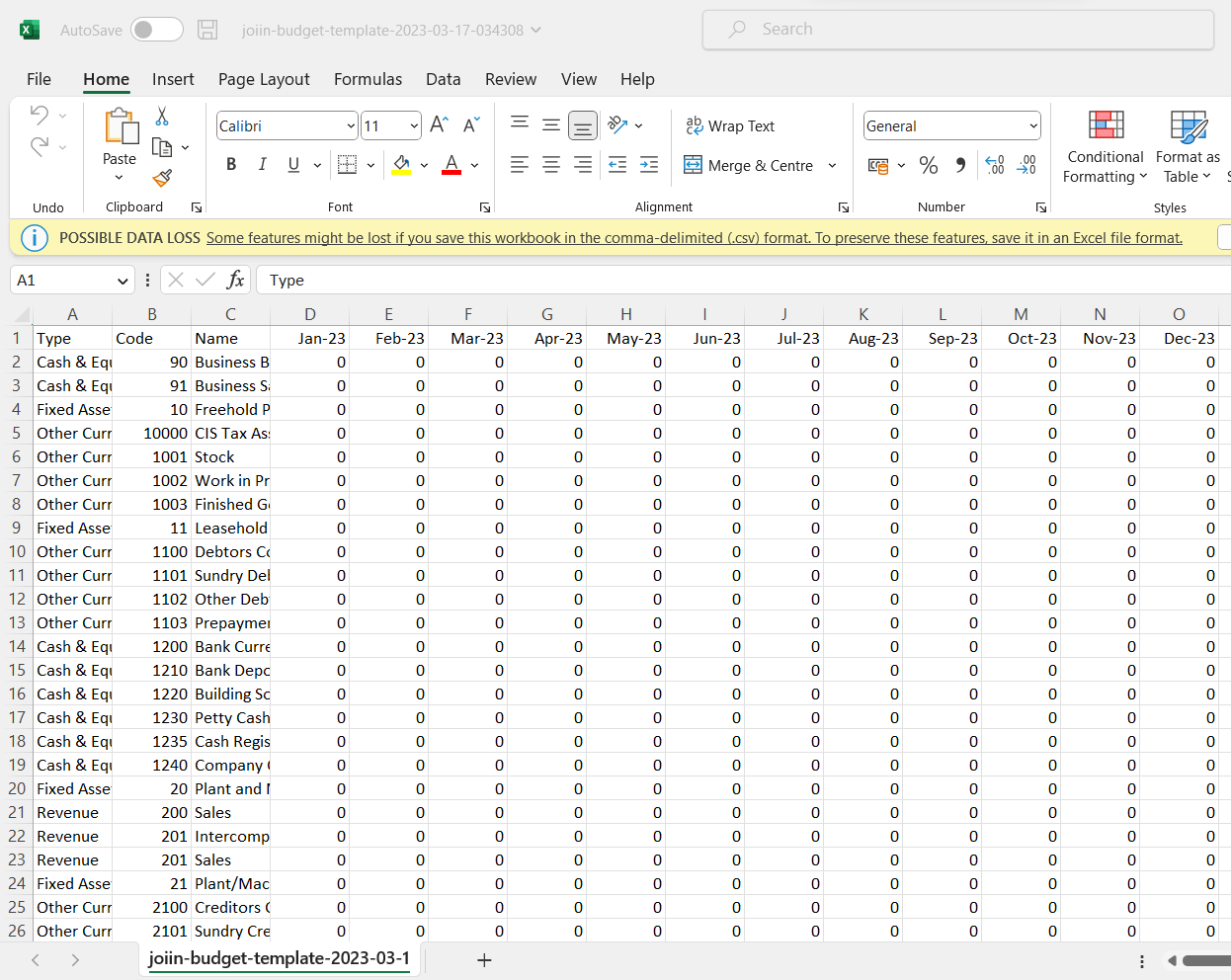Select the Format Painter brush
The height and width of the screenshot is (980, 1231).
[x=162, y=178]
